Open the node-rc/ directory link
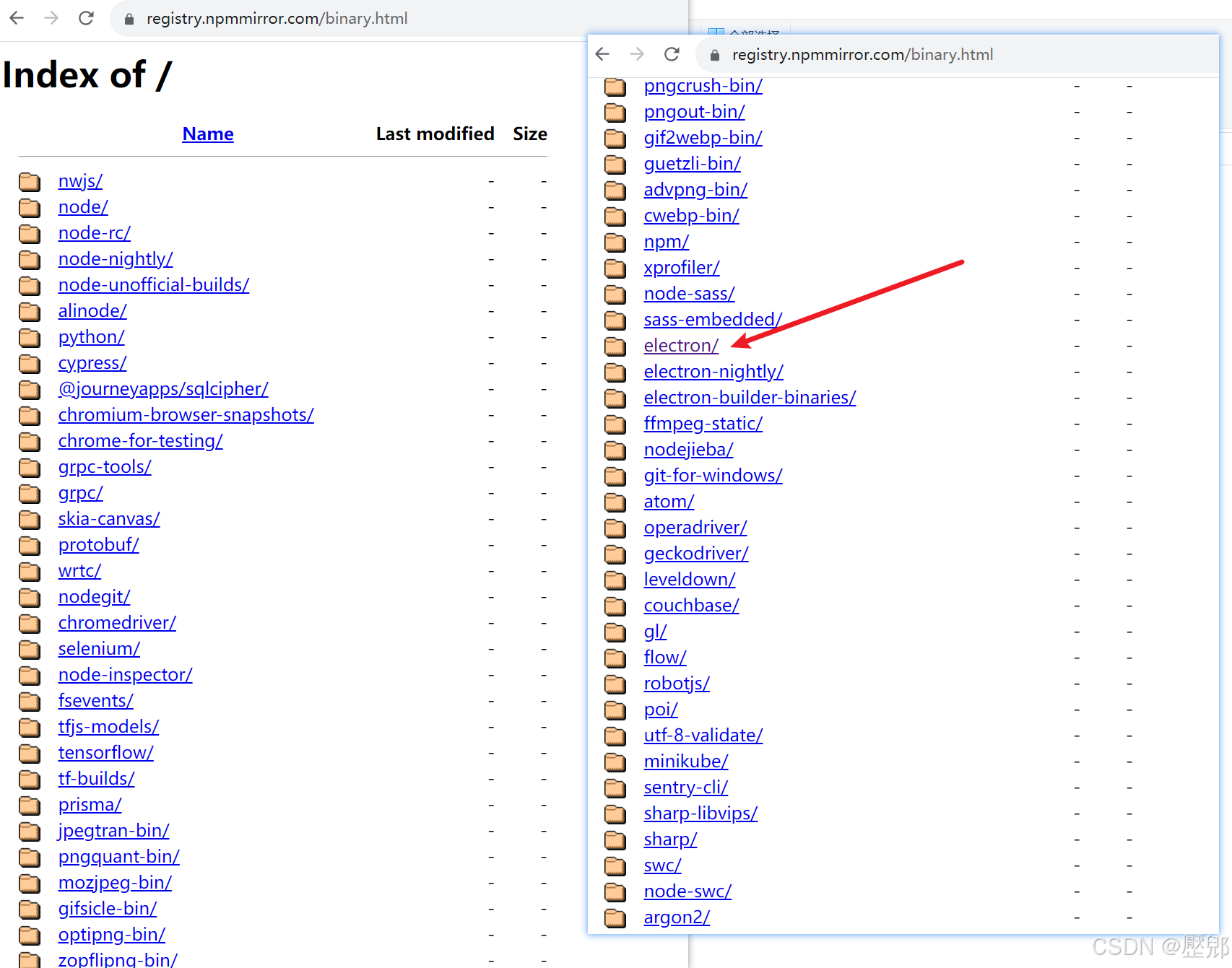The image size is (1232, 968). 95,233
